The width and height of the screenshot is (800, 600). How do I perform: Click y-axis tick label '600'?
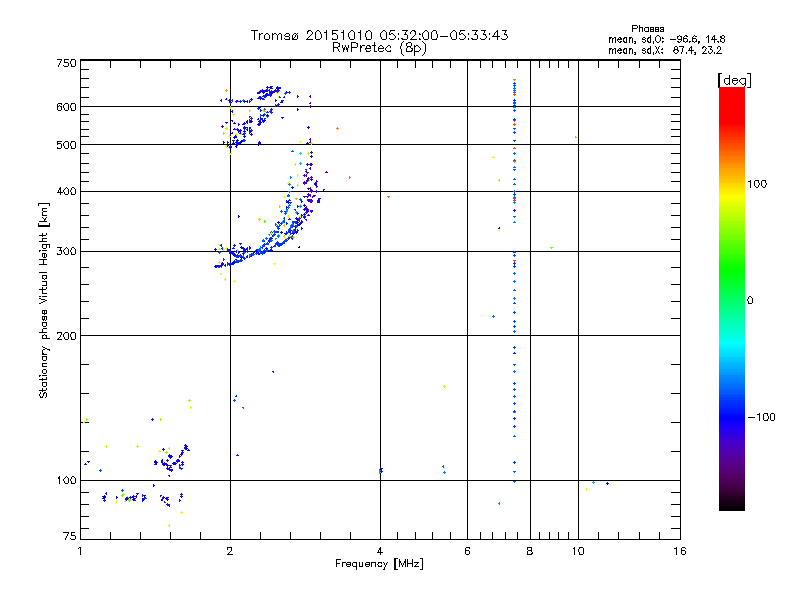(x=67, y=107)
